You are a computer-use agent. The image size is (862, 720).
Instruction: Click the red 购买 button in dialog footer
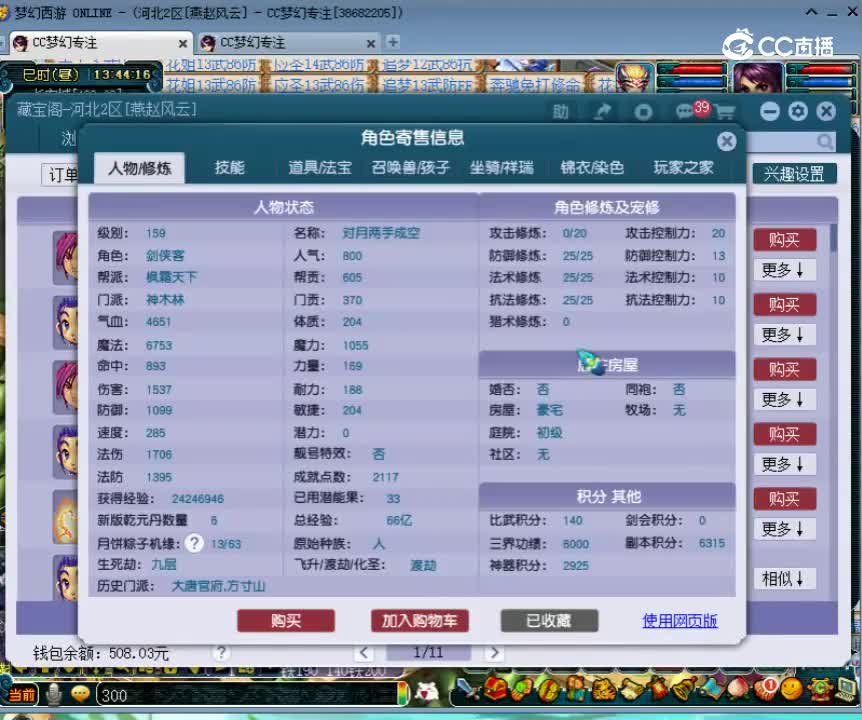point(286,621)
